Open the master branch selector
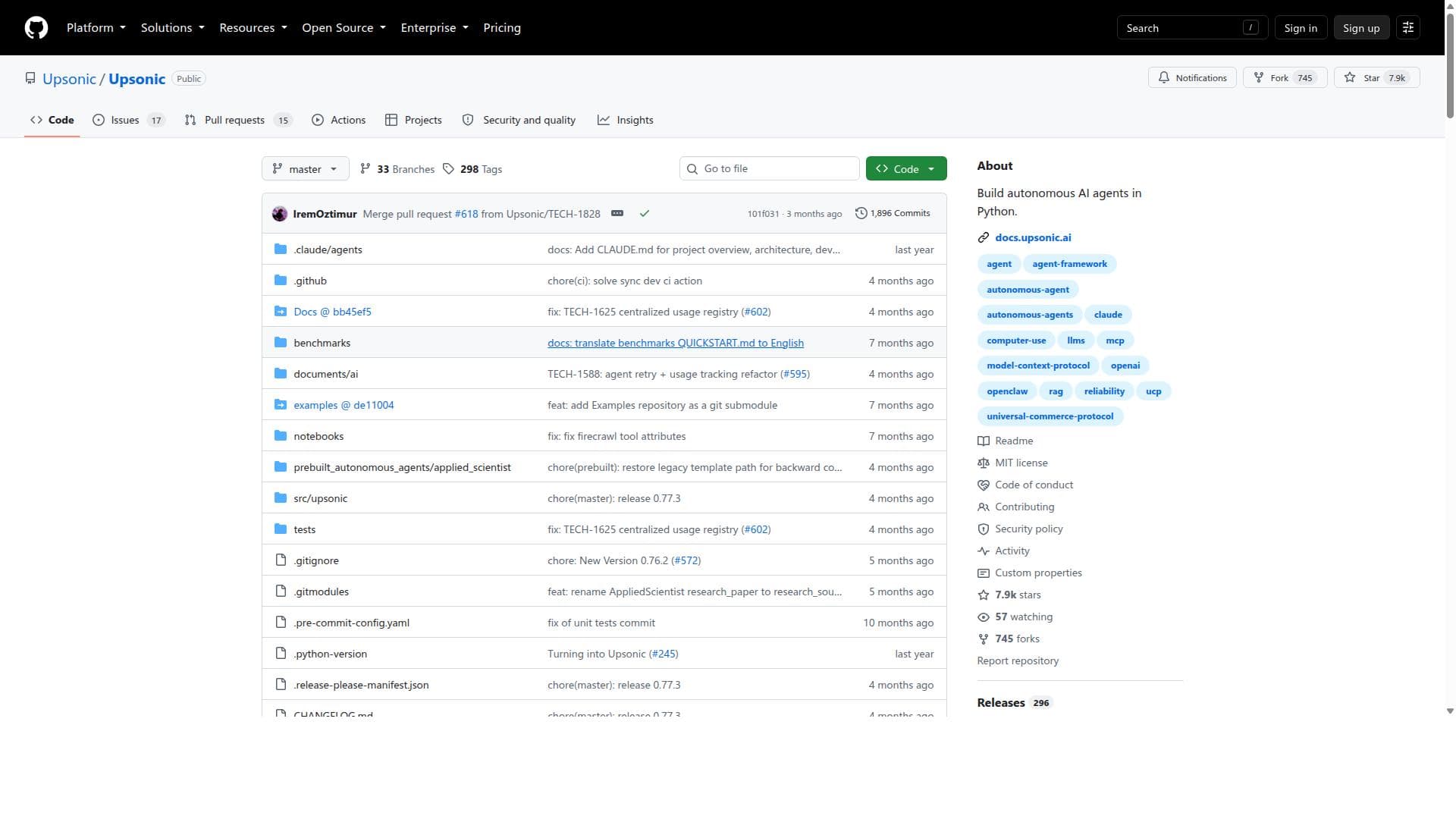1456x819 pixels. [306, 169]
